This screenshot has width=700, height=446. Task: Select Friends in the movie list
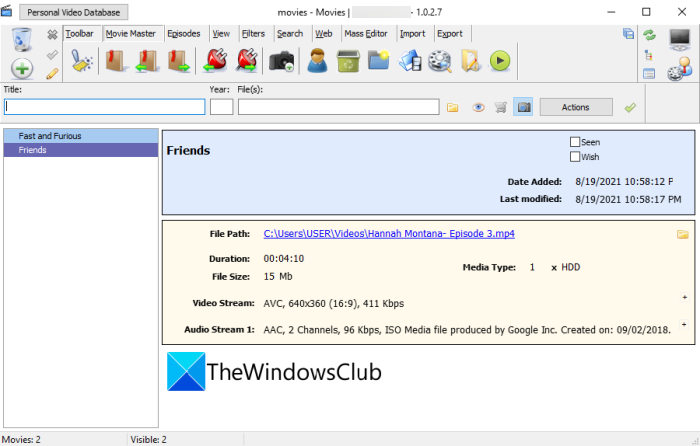pos(81,150)
